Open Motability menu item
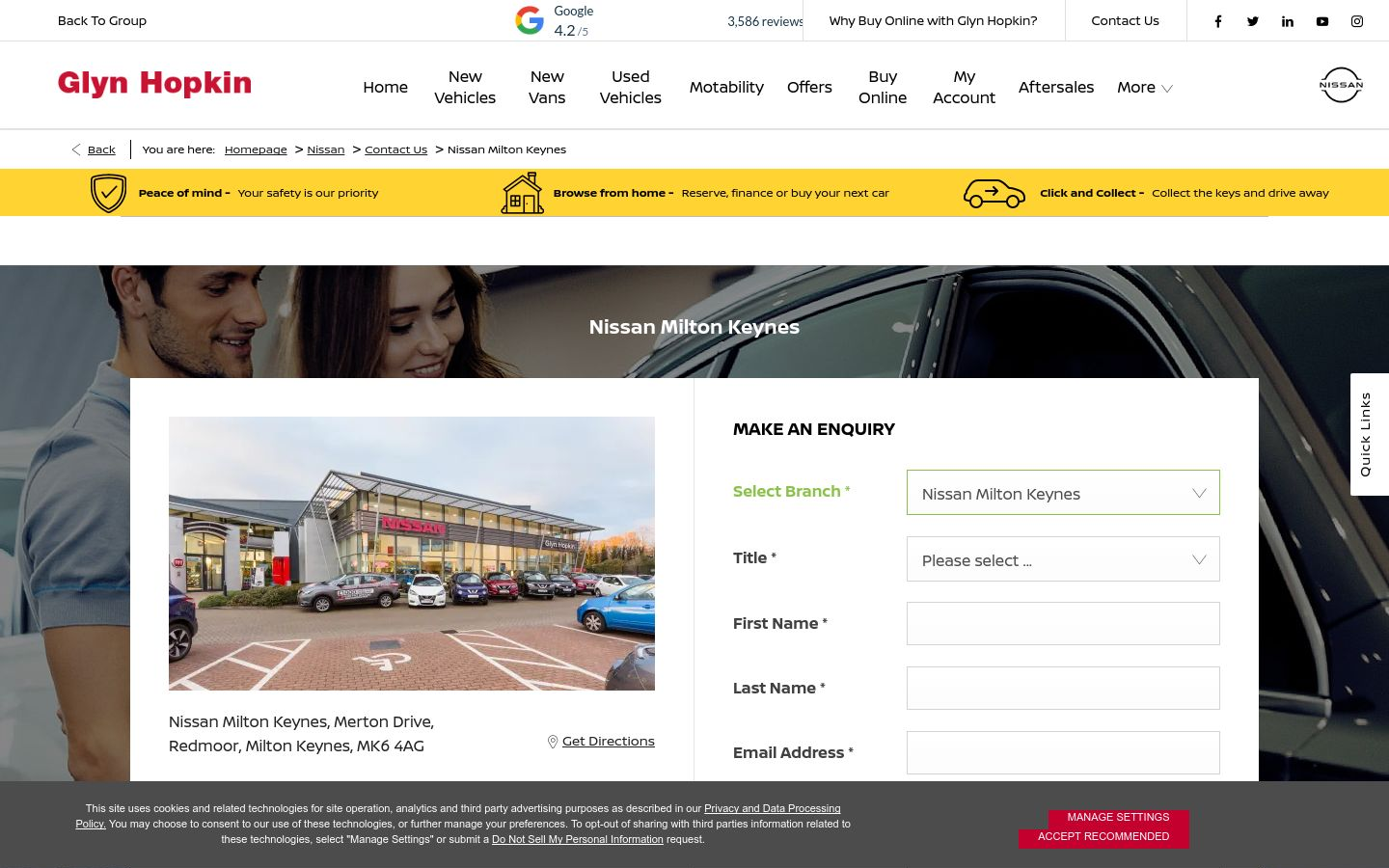Screen dimensions: 1389x868 [x=726, y=87]
